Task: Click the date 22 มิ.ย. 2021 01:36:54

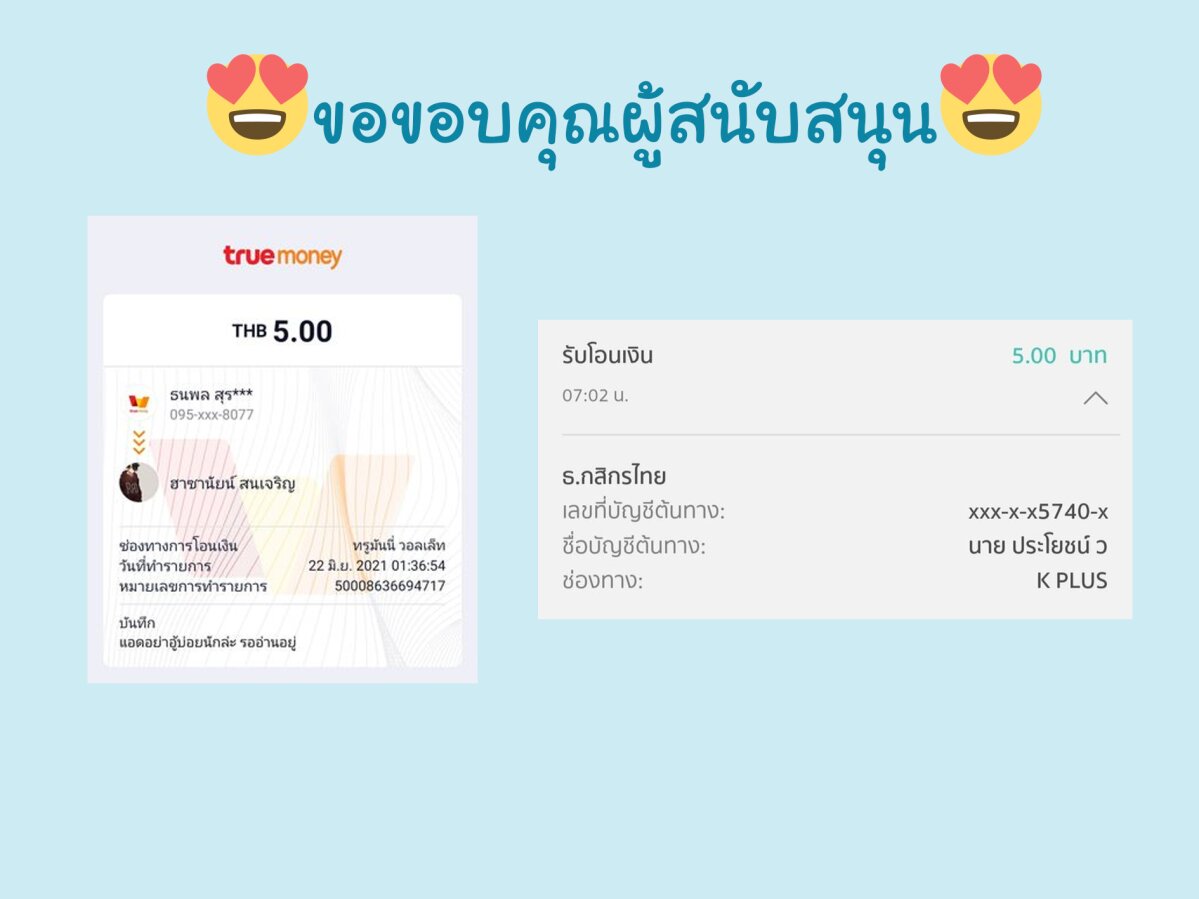Action: pyautogui.click(x=377, y=566)
